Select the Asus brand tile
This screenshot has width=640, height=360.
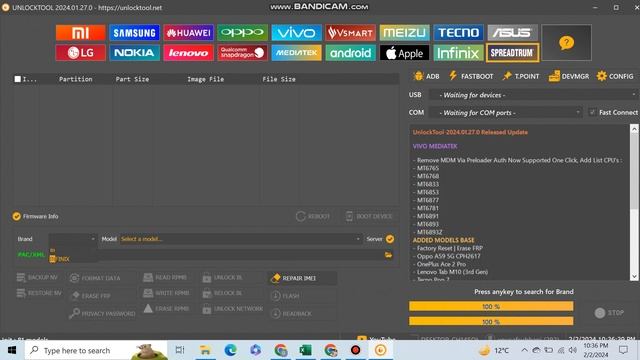(x=512, y=33)
